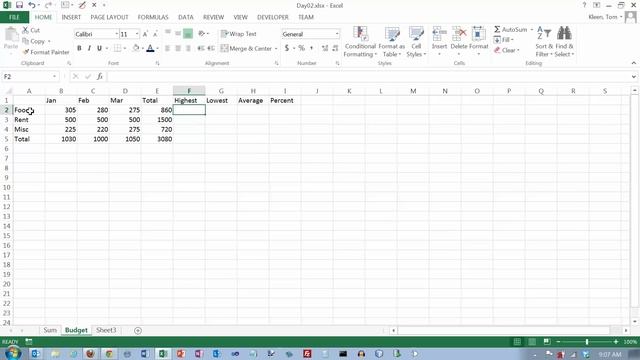Switch to Normal view in status bar
The width and height of the screenshot is (640, 360).
click(517, 342)
